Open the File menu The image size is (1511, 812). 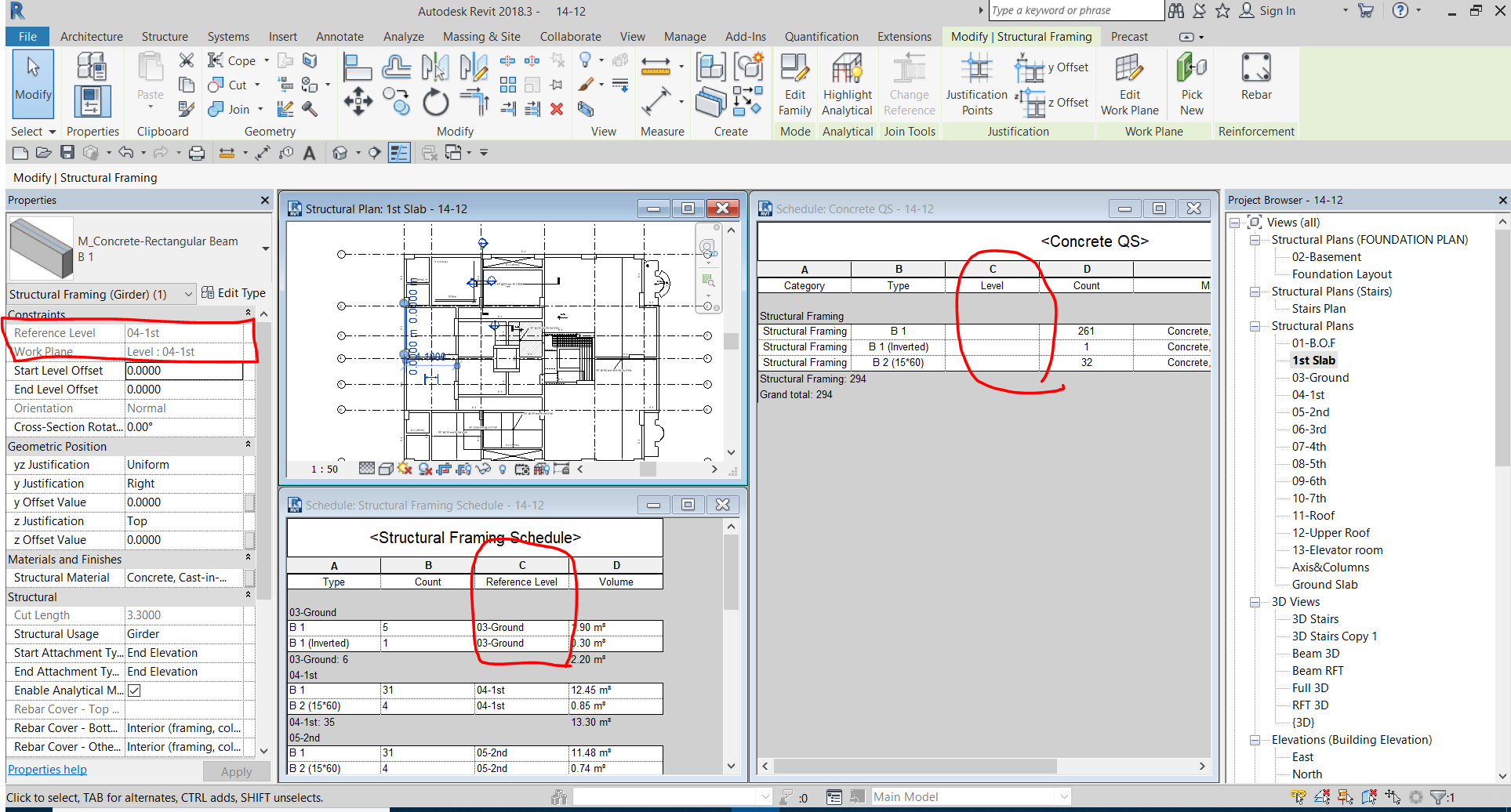pyautogui.click(x=27, y=36)
